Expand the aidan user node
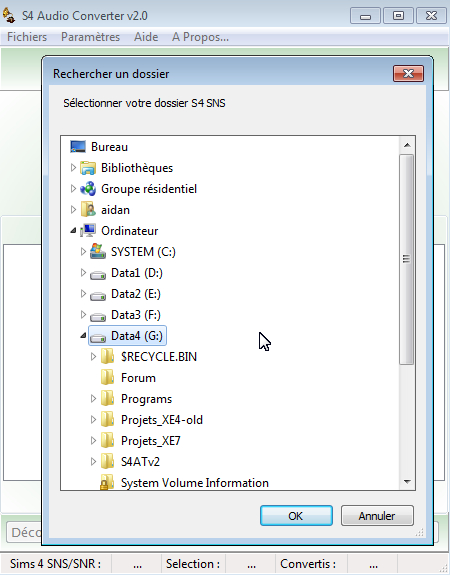450x575 pixels. point(73,209)
